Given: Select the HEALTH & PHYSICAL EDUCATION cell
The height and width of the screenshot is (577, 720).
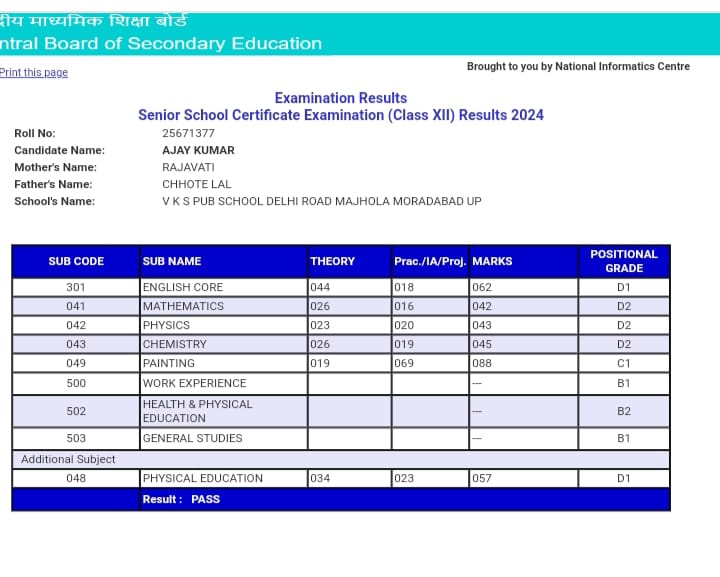Looking at the screenshot, I should pos(224,411).
